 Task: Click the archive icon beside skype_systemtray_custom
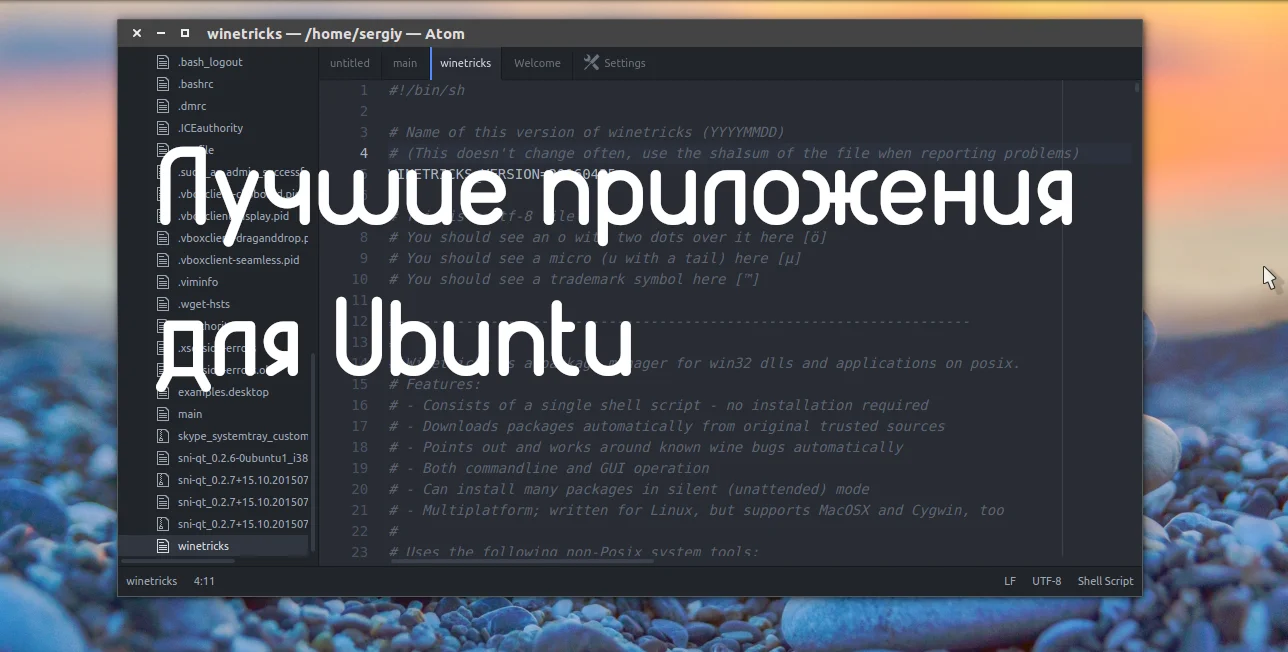click(x=163, y=436)
